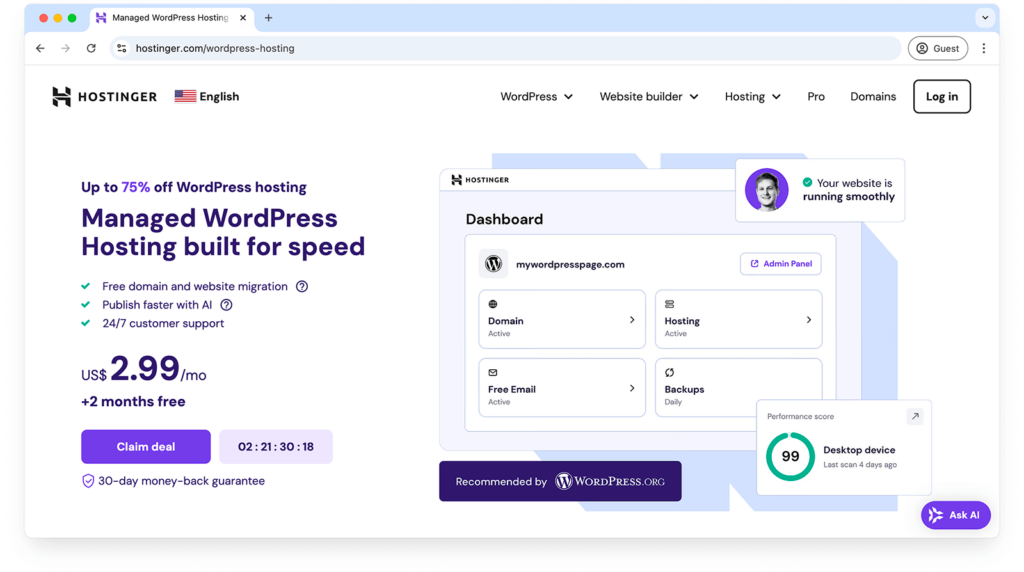Open performance score via the arrow icon
Screen dimensions: 1024x572
[x=915, y=416]
